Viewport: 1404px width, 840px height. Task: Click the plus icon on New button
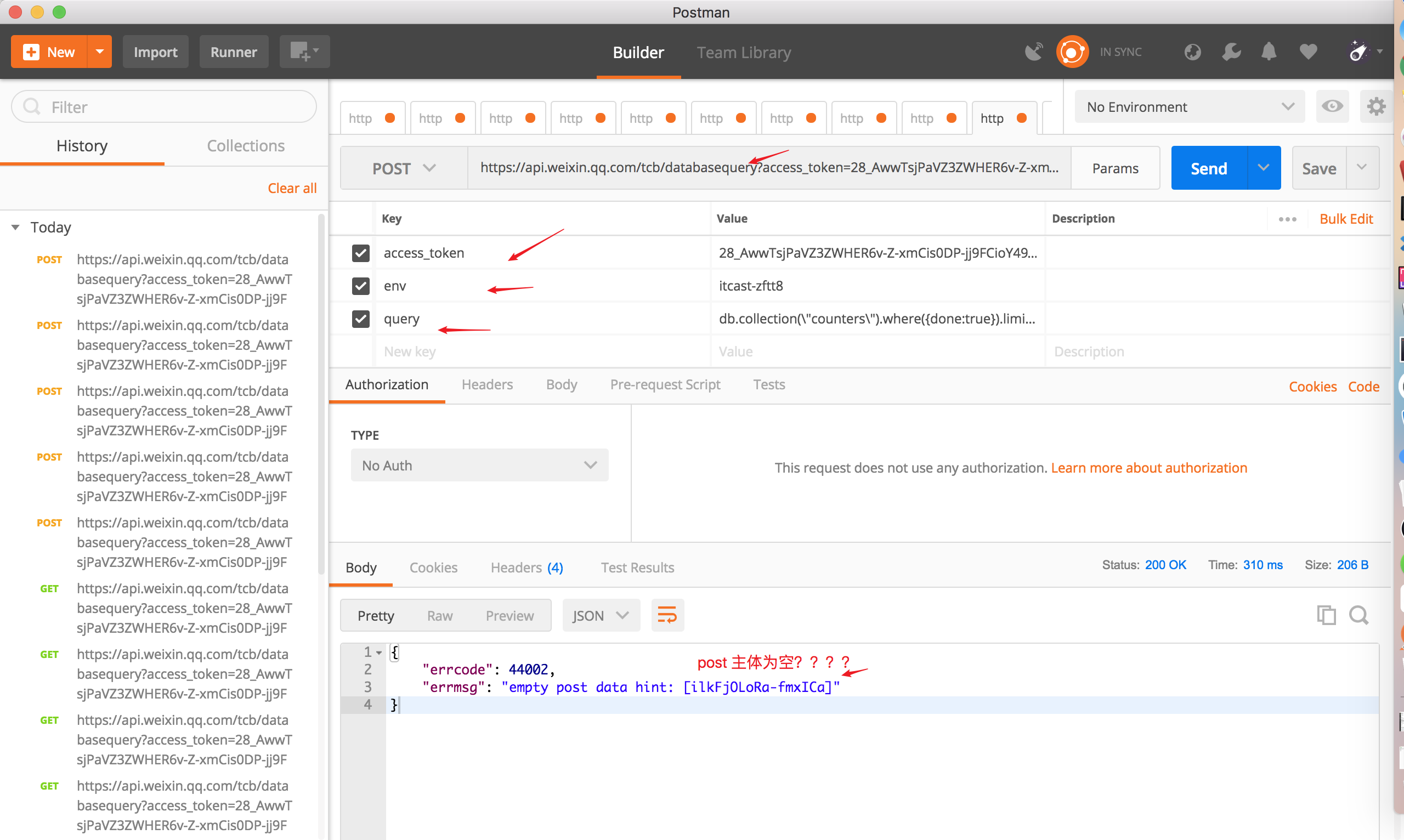[x=31, y=52]
